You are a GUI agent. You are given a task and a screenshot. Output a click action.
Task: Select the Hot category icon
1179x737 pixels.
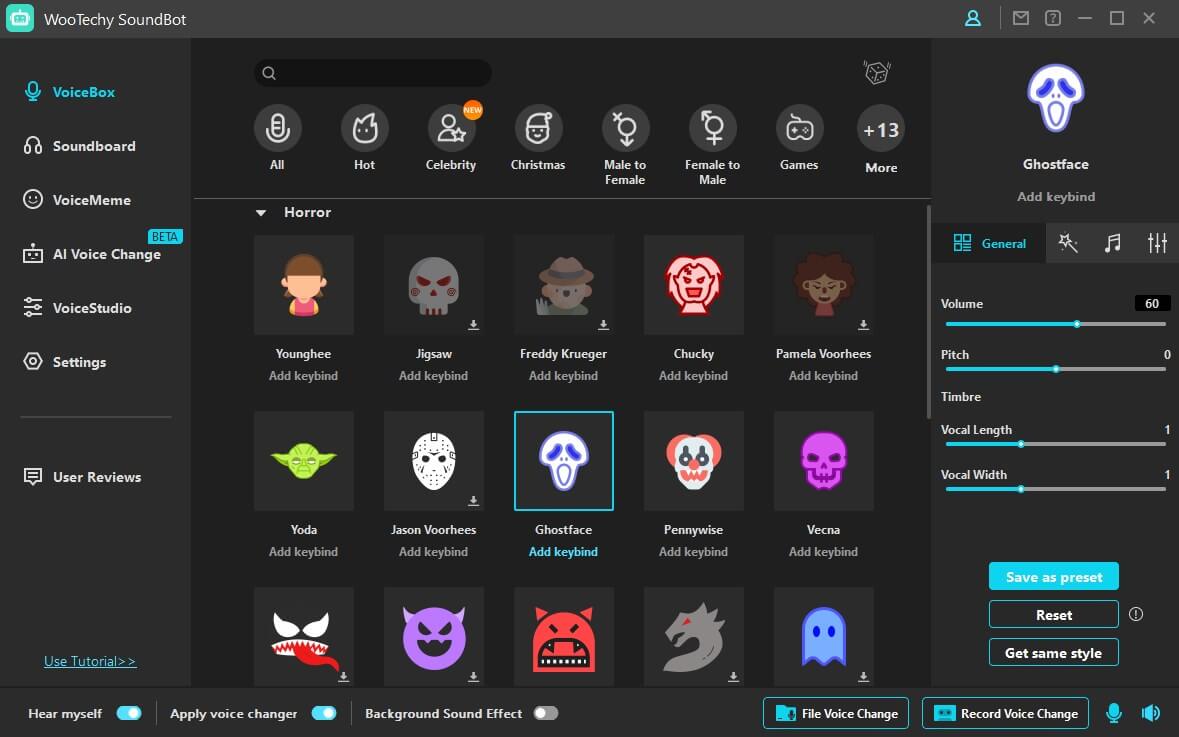365,129
